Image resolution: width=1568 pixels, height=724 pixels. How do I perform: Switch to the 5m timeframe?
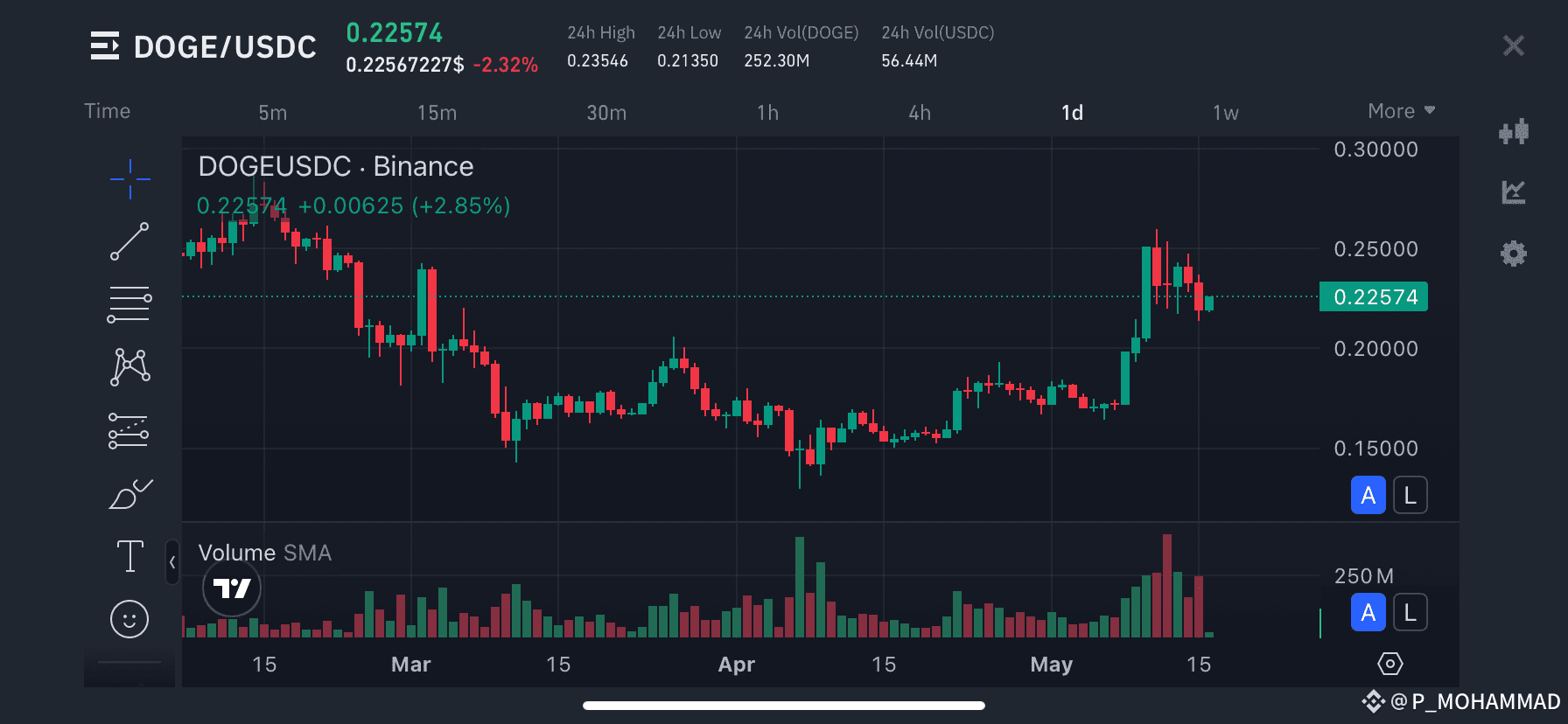point(273,113)
